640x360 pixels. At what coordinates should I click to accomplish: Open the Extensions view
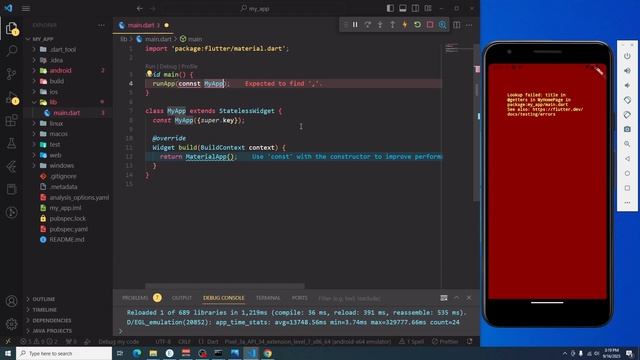[11, 120]
